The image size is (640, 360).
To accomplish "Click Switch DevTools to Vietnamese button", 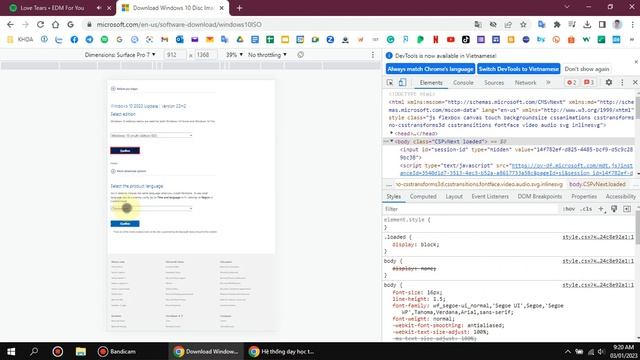I will pos(518,69).
